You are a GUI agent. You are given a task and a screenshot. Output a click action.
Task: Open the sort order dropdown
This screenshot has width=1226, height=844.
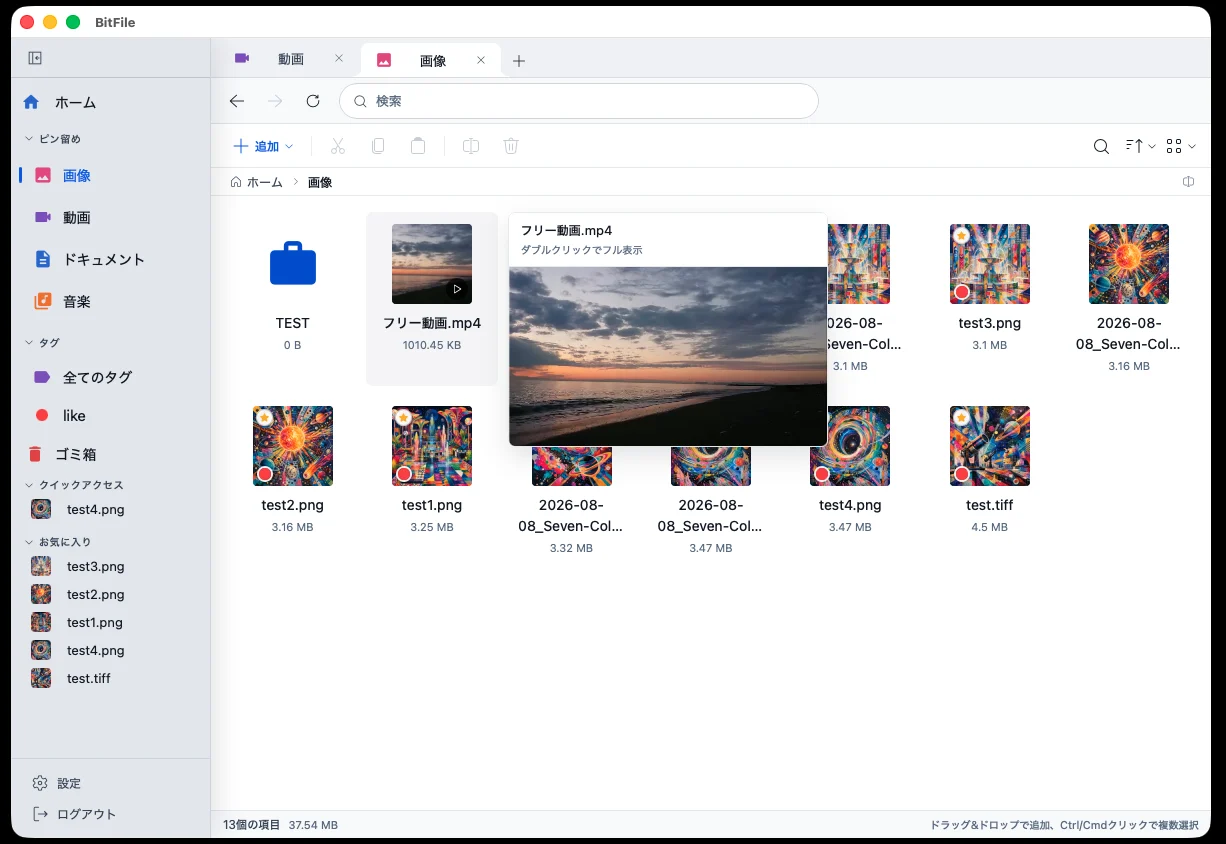pos(1140,146)
